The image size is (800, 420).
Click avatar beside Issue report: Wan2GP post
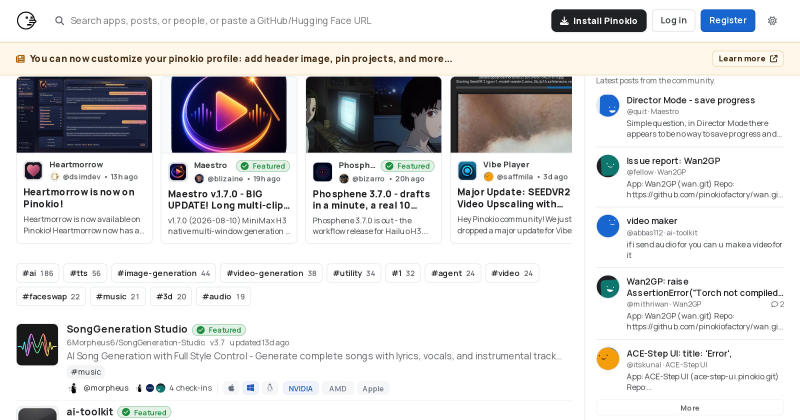pyautogui.click(x=608, y=166)
